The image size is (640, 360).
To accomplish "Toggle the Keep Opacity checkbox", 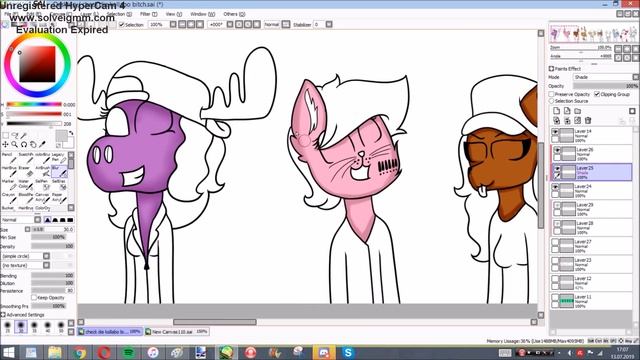I will (x=34, y=298).
